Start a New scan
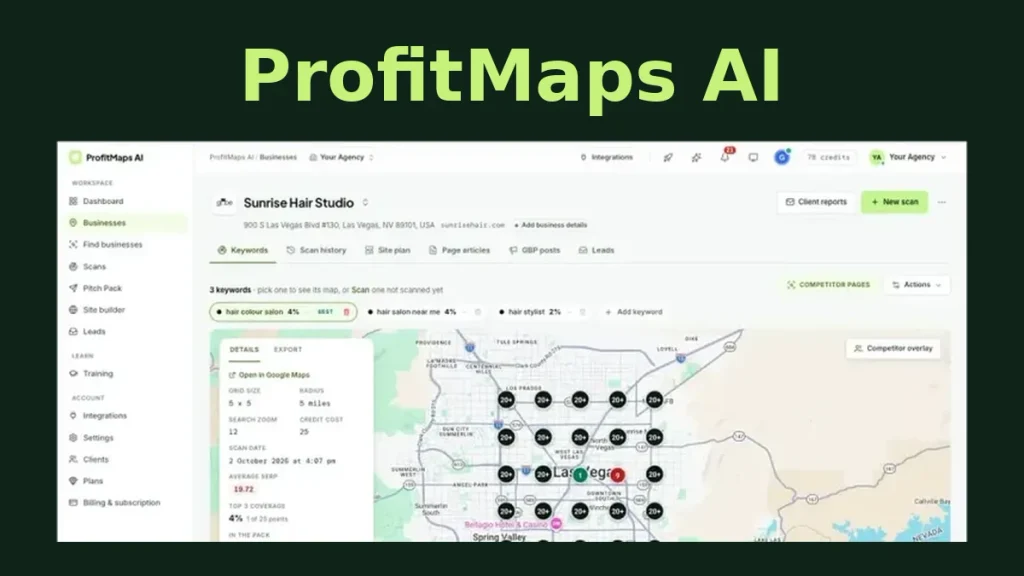This screenshot has height=576, width=1024. (894, 202)
